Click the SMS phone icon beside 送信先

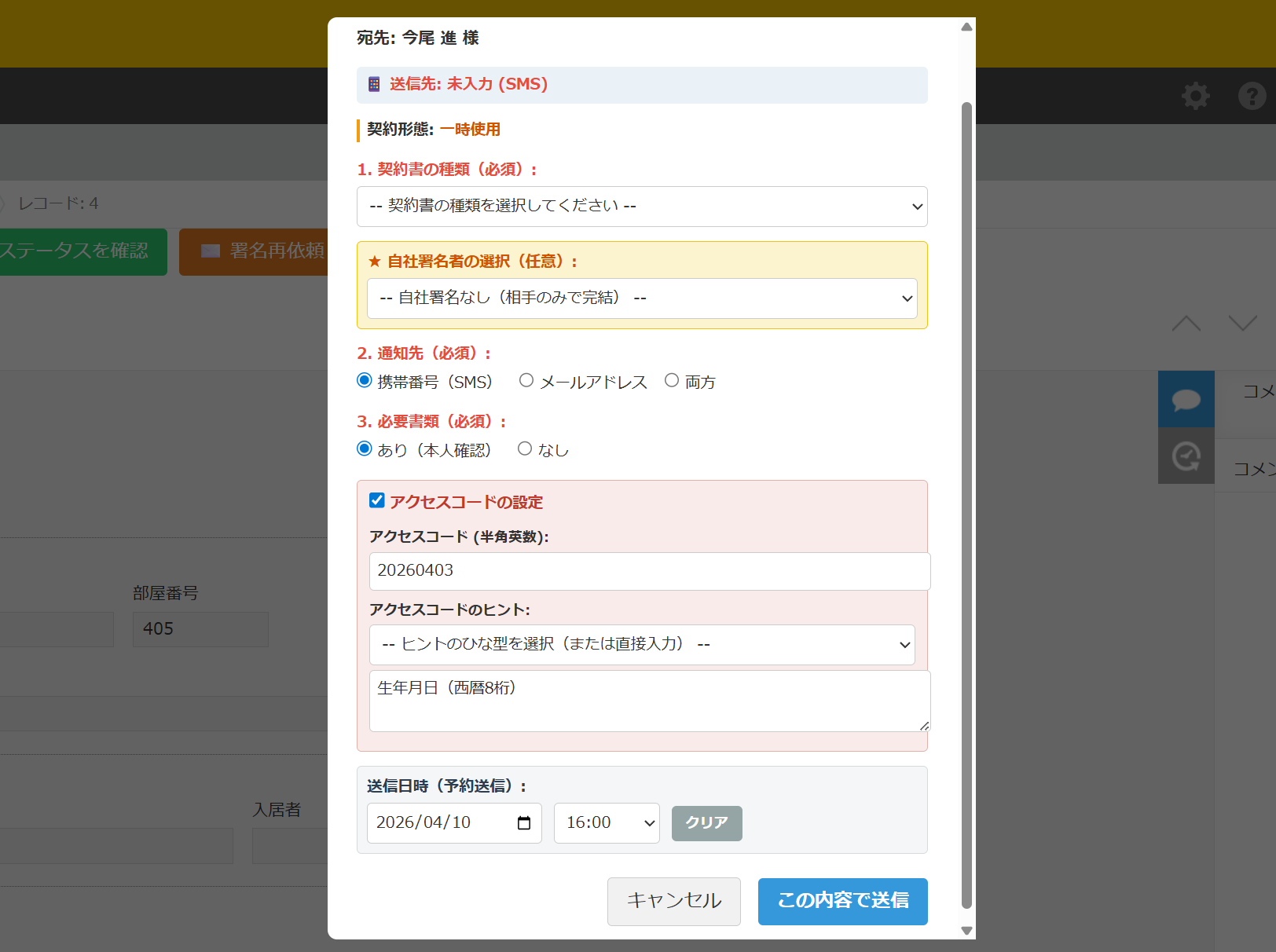374,84
